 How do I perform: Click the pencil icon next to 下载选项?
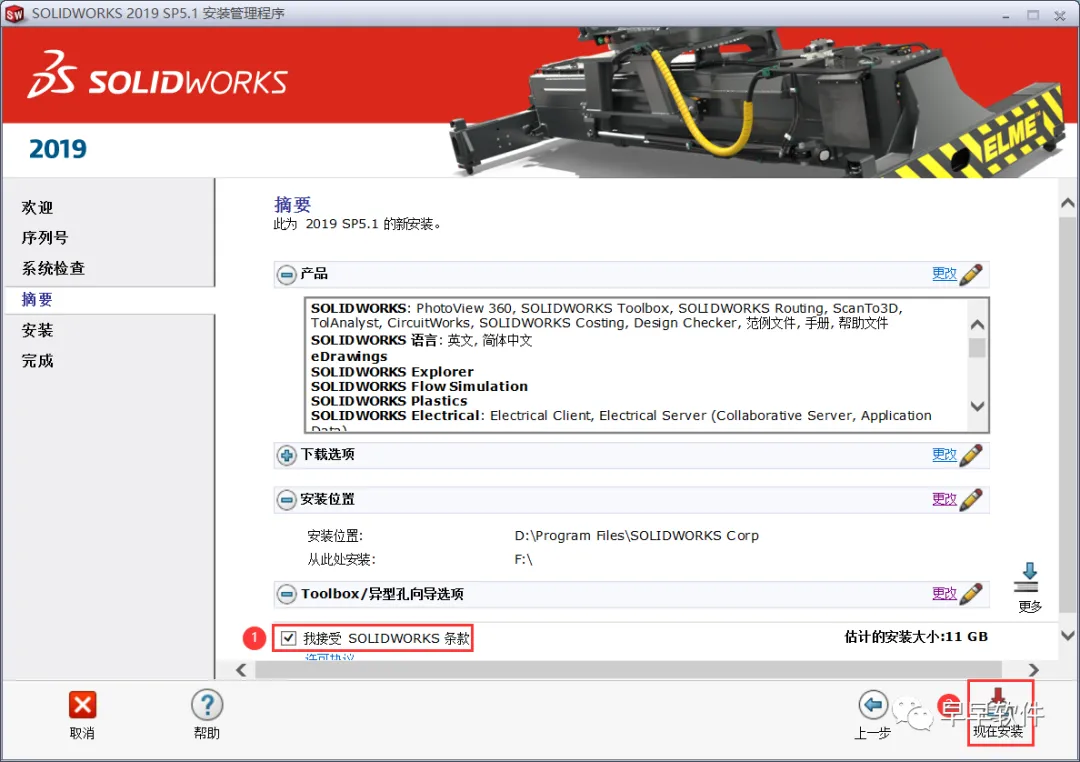[970, 455]
